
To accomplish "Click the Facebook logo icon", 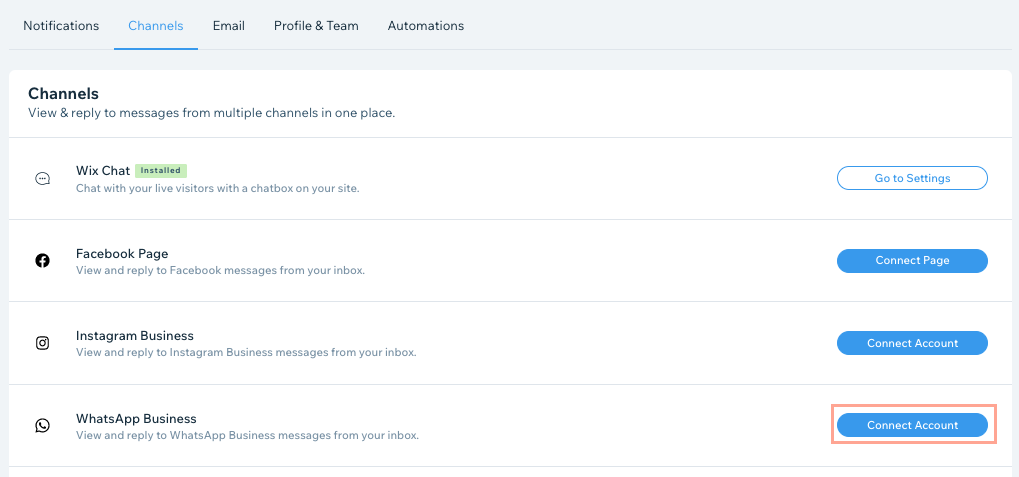I will (42, 261).
